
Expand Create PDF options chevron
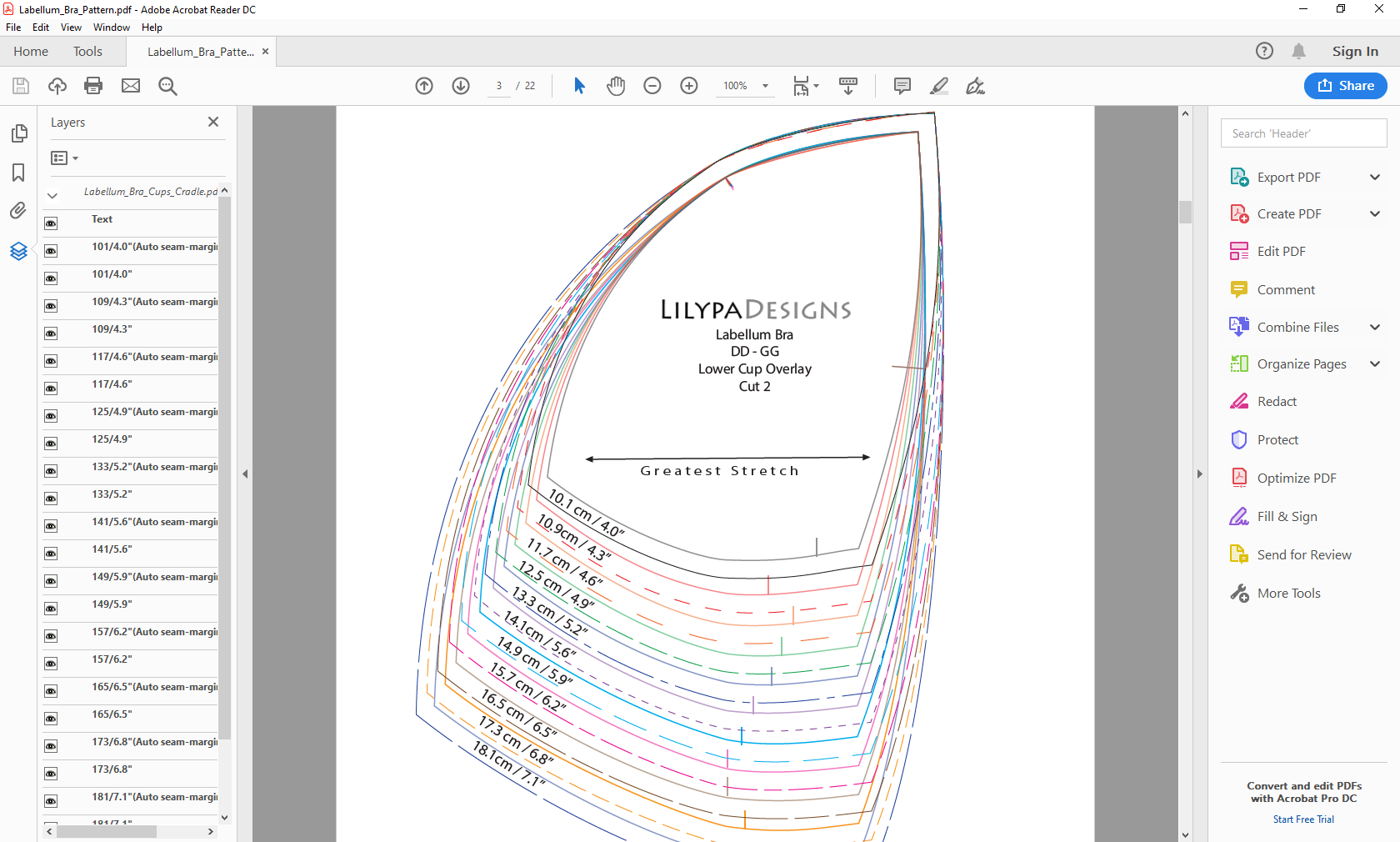point(1375,213)
